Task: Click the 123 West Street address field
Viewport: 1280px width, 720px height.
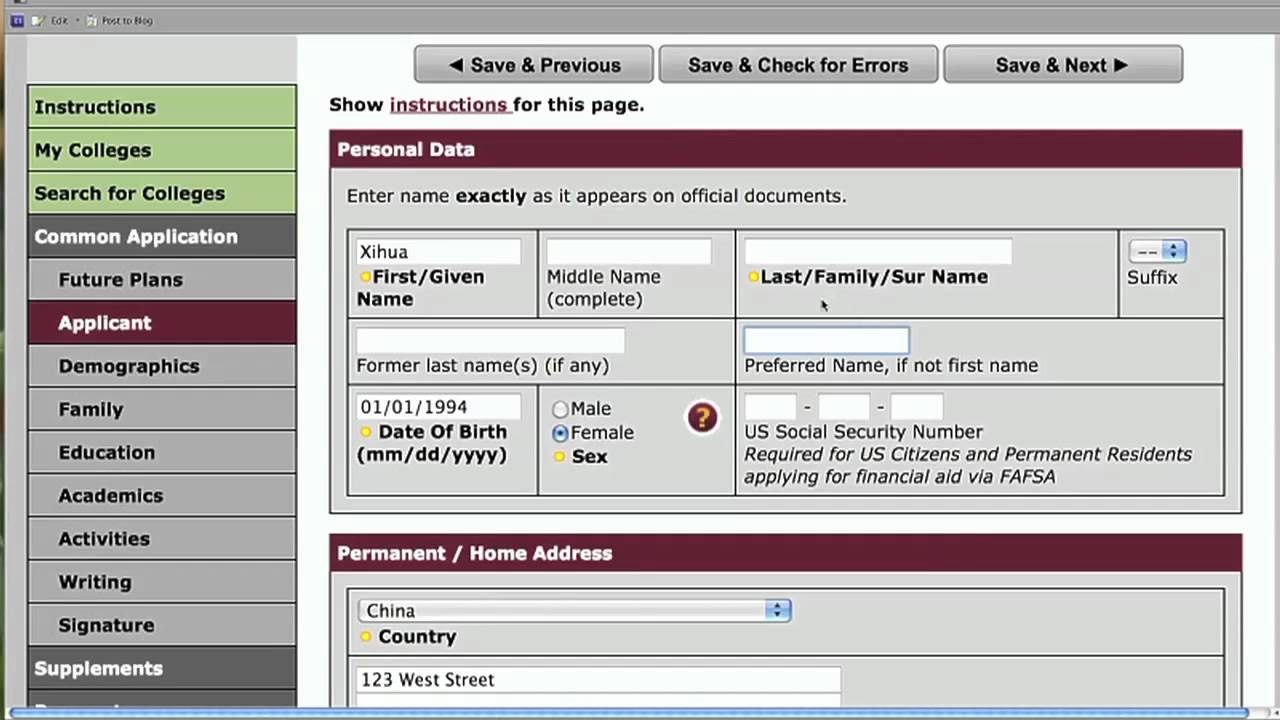Action: pyautogui.click(x=598, y=680)
